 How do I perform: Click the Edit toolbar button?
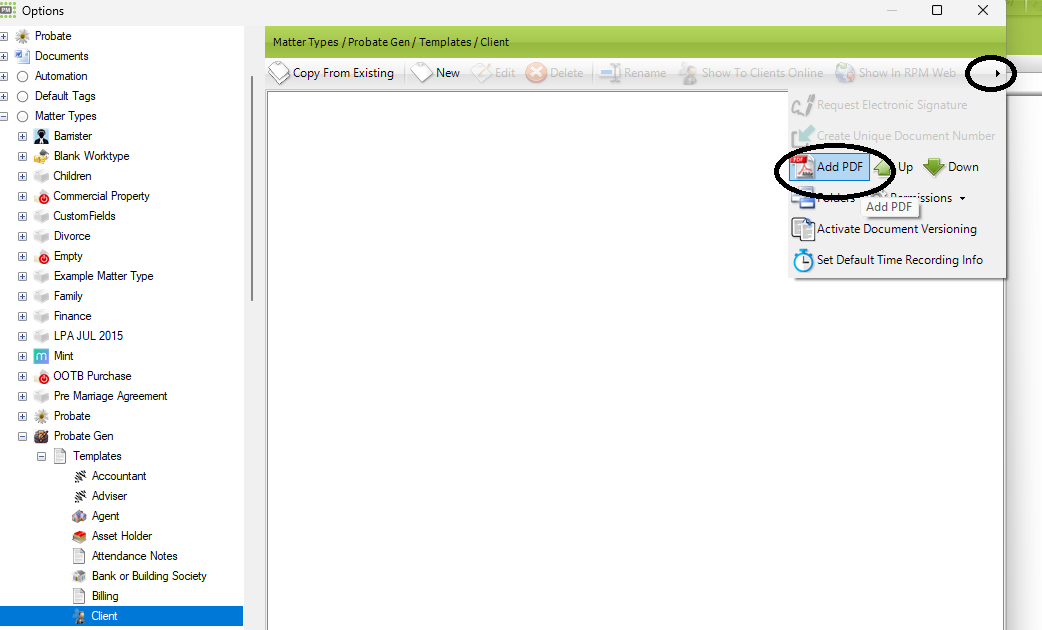click(x=493, y=72)
